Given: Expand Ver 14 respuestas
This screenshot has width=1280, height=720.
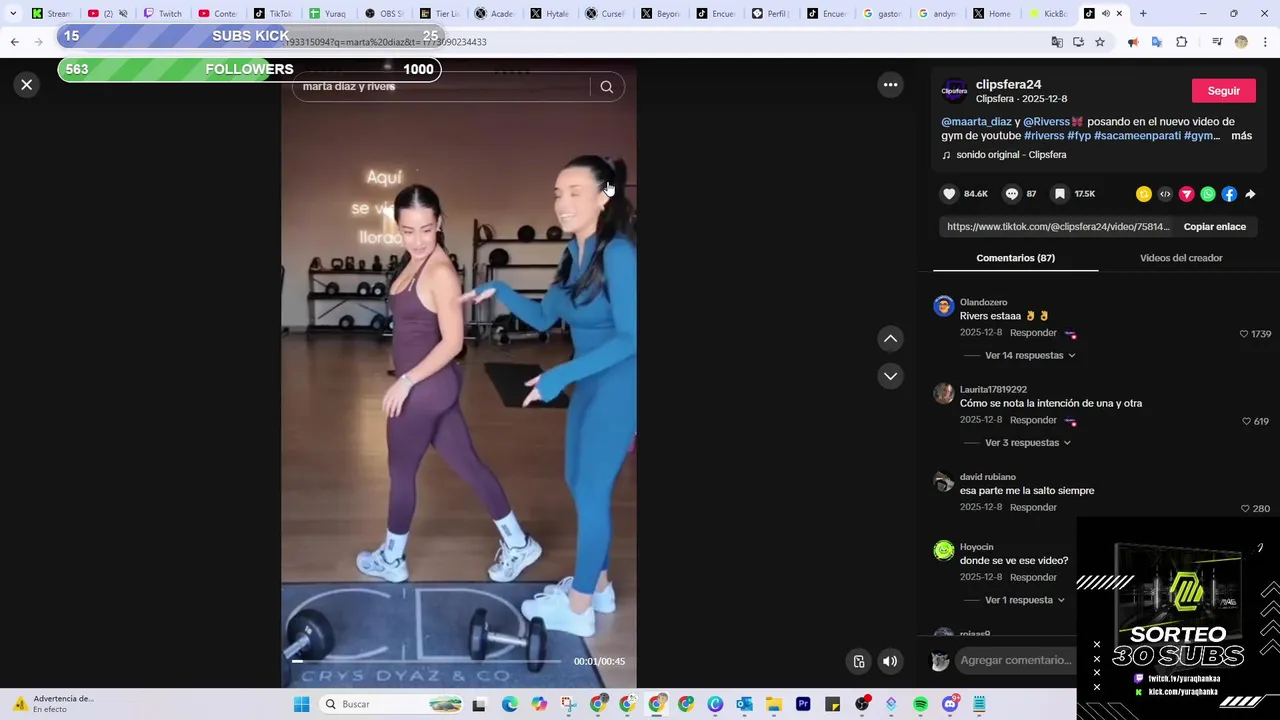Looking at the screenshot, I should tap(1030, 355).
